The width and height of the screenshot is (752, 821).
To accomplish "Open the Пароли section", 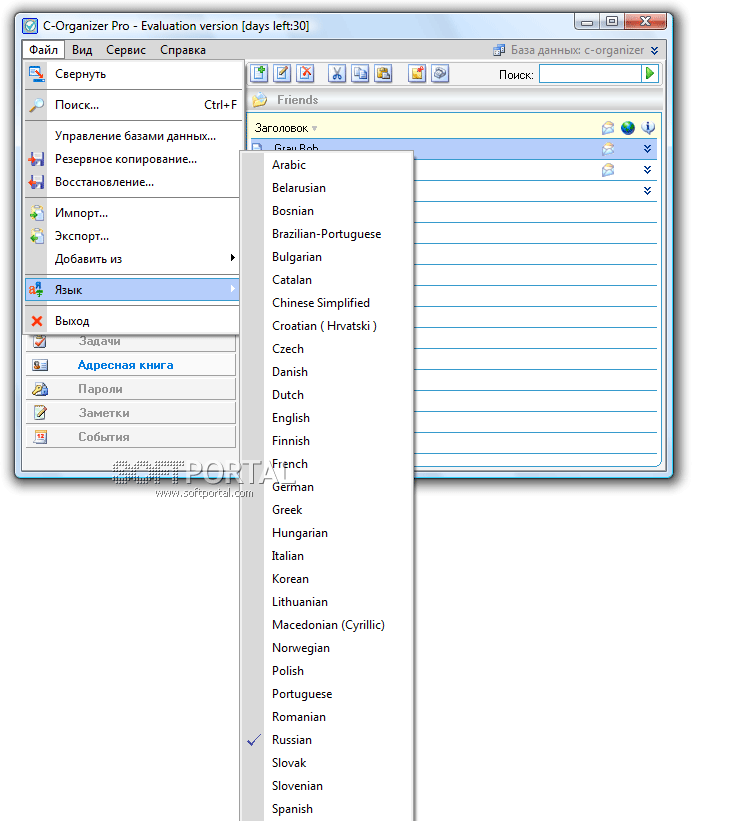I will pos(131,389).
